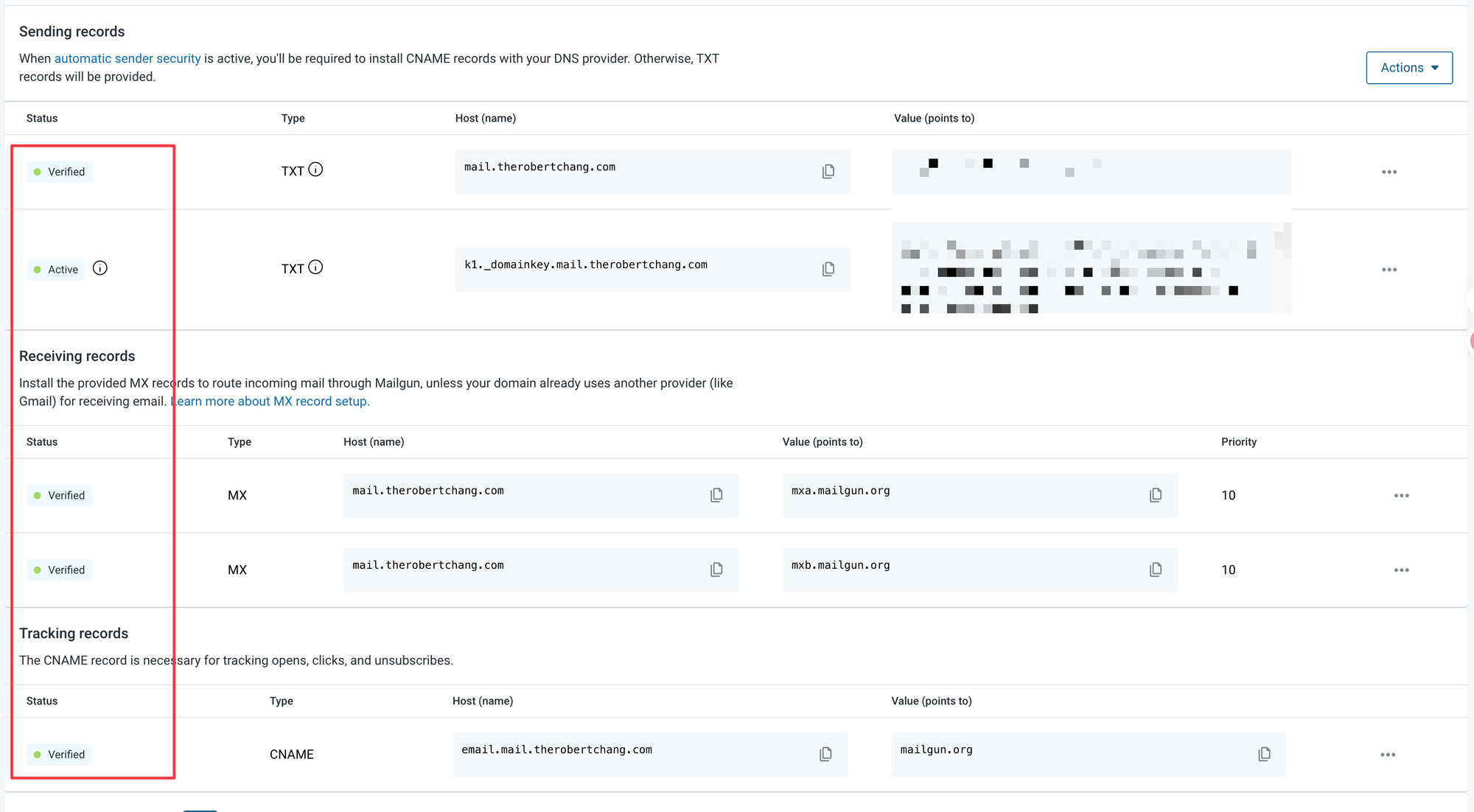This screenshot has width=1474, height=812.
Task: Open the automatic sender security link
Action: click(x=128, y=58)
